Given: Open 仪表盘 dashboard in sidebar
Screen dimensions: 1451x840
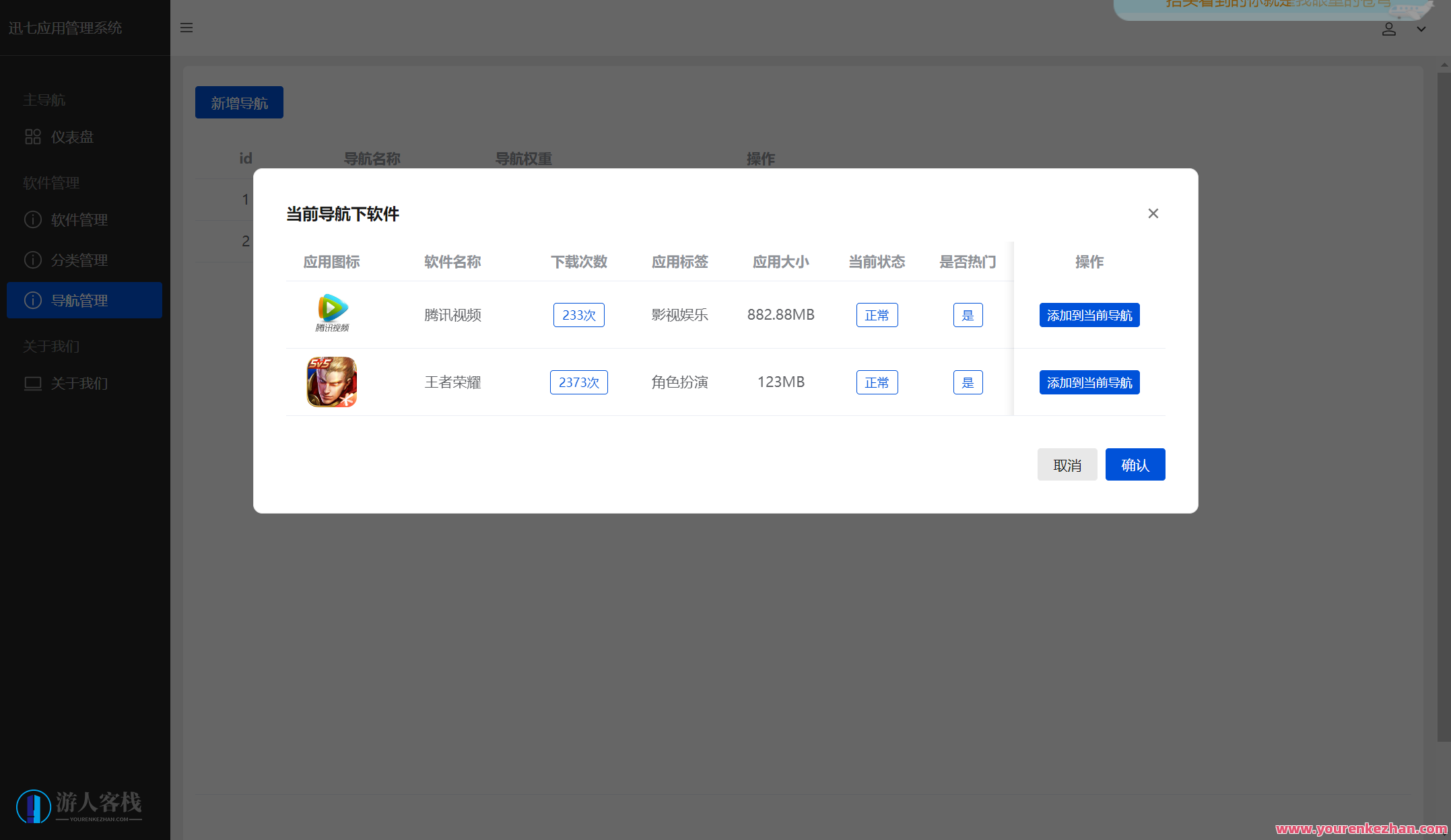Looking at the screenshot, I should click(x=72, y=137).
